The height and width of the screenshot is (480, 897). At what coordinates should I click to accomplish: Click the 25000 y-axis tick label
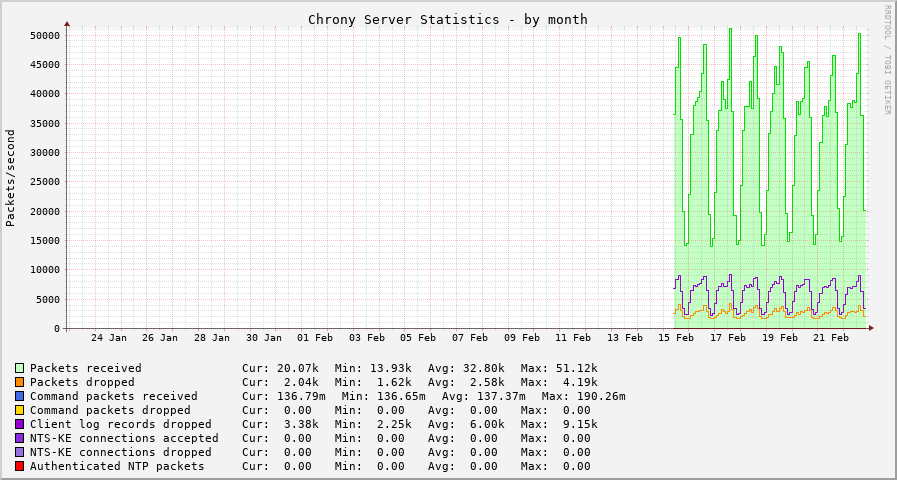(45, 182)
